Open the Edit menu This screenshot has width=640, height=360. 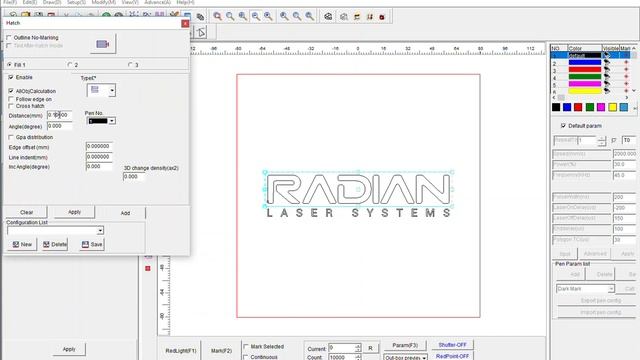(x=30, y=2)
